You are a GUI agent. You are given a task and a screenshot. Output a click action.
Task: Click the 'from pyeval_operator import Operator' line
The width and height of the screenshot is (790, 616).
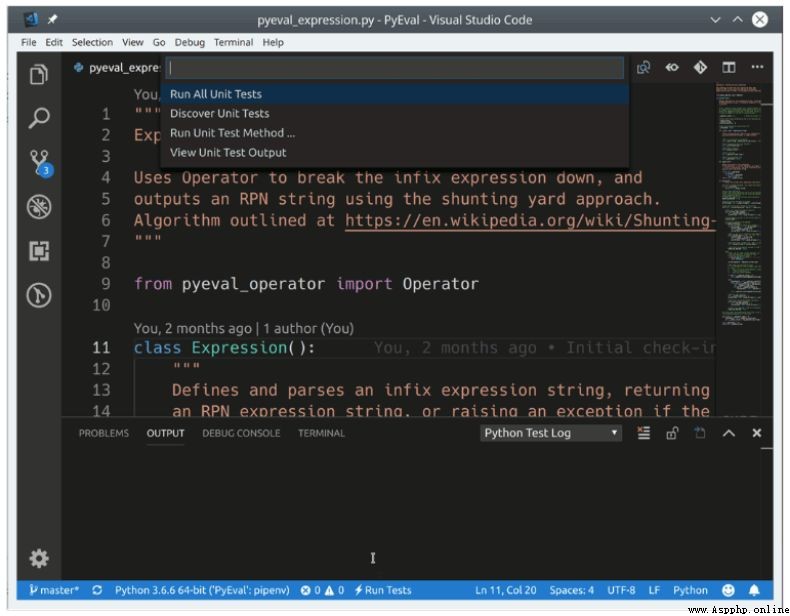pyautogui.click(x=306, y=284)
